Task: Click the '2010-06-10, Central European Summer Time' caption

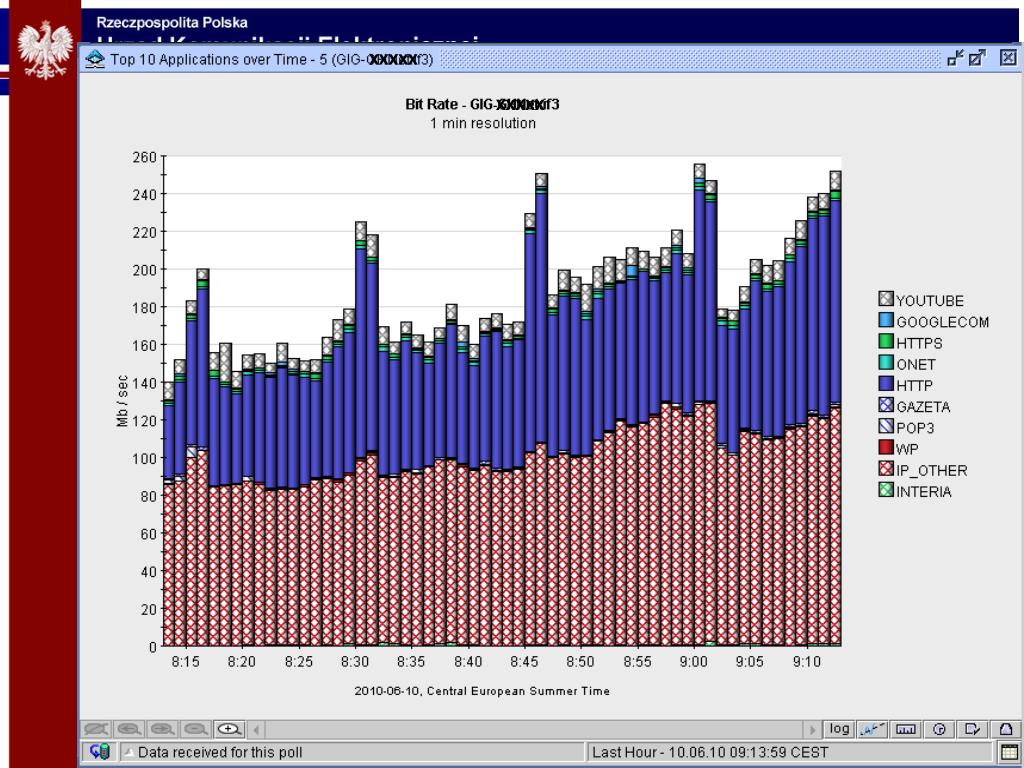Action: (482, 691)
